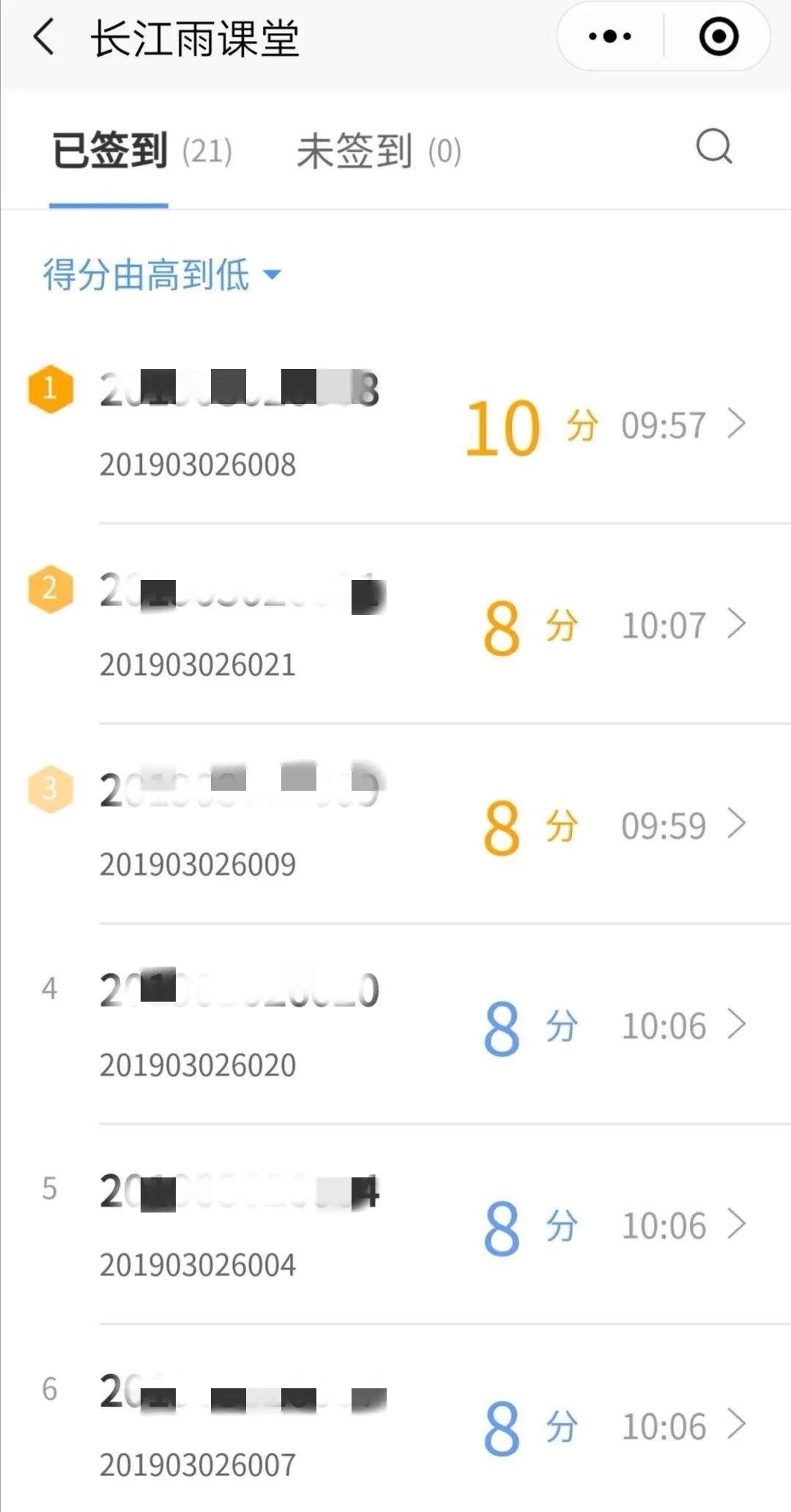
Task: Click the 长江雨课堂 page title
Action: click(195, 38)
